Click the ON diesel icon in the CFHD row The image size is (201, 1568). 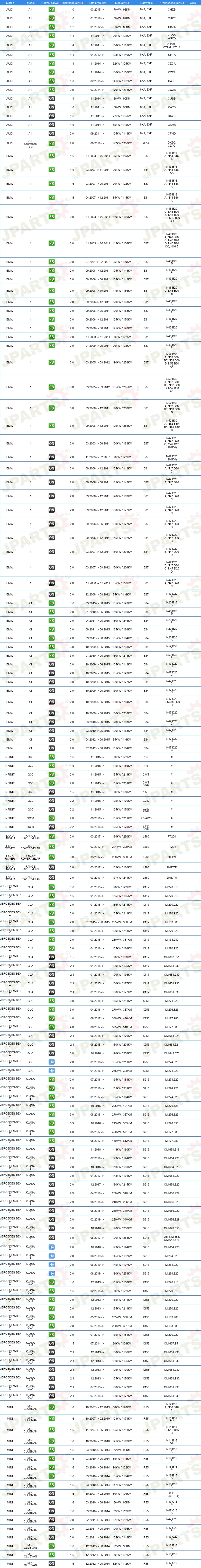(x=52, y=133)
